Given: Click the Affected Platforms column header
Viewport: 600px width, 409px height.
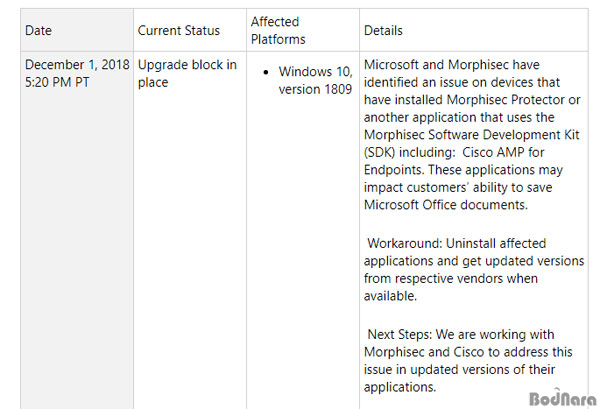Looking at the screenshot, I should (x=278, y=30).
